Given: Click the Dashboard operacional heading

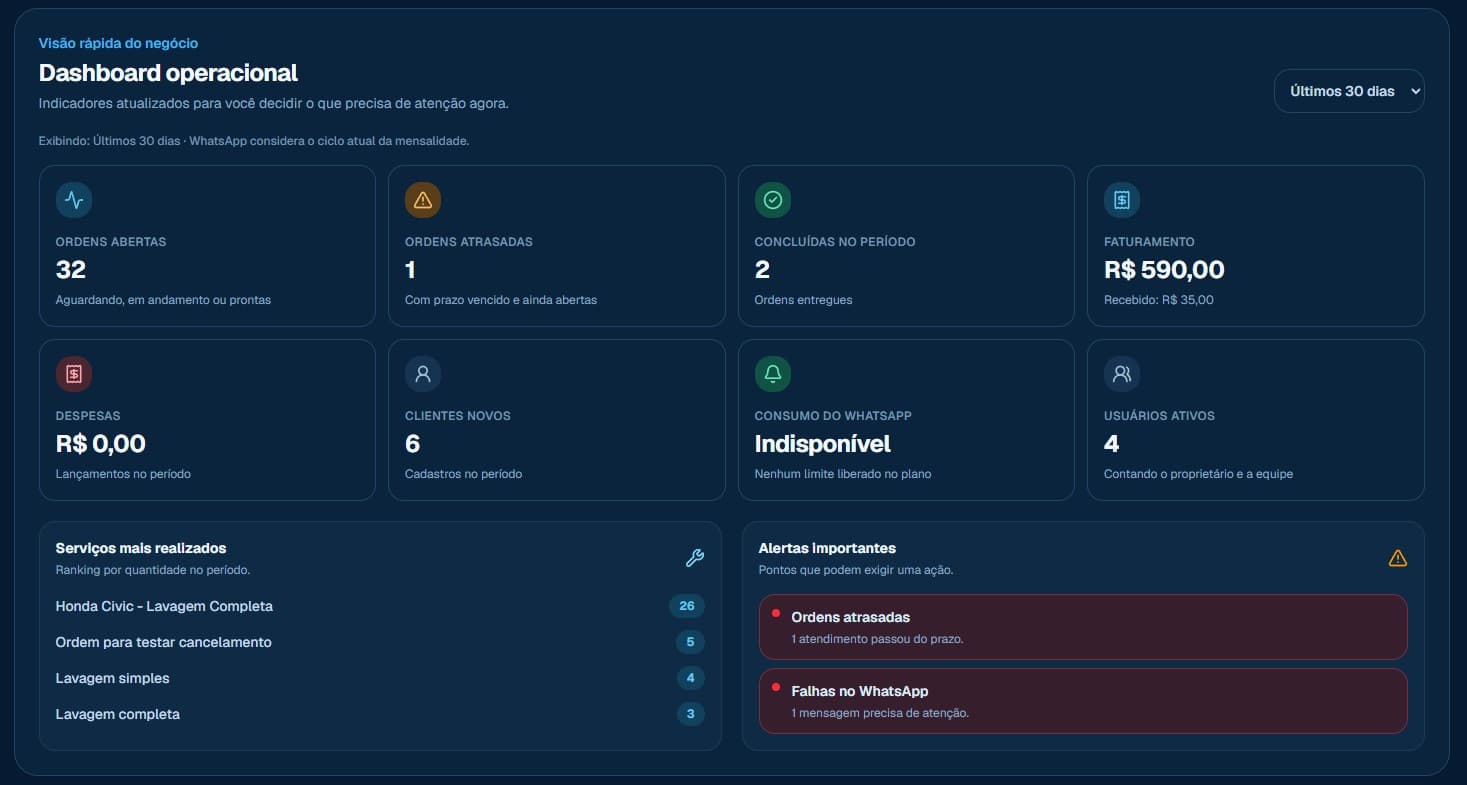Looking at the screenshot, I should (x=168, y=73).
